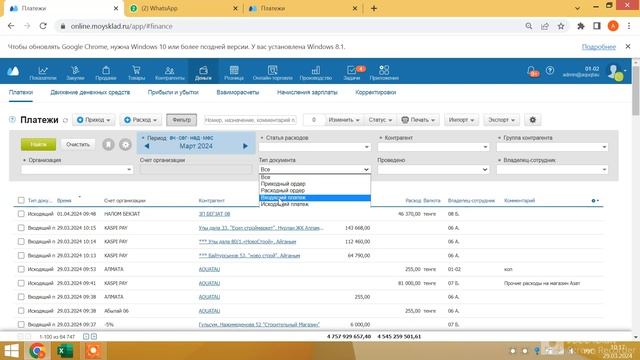Select 'Входящий платеж' in document type list
This screenshot has height=360, width=640.
coord(315,198)
